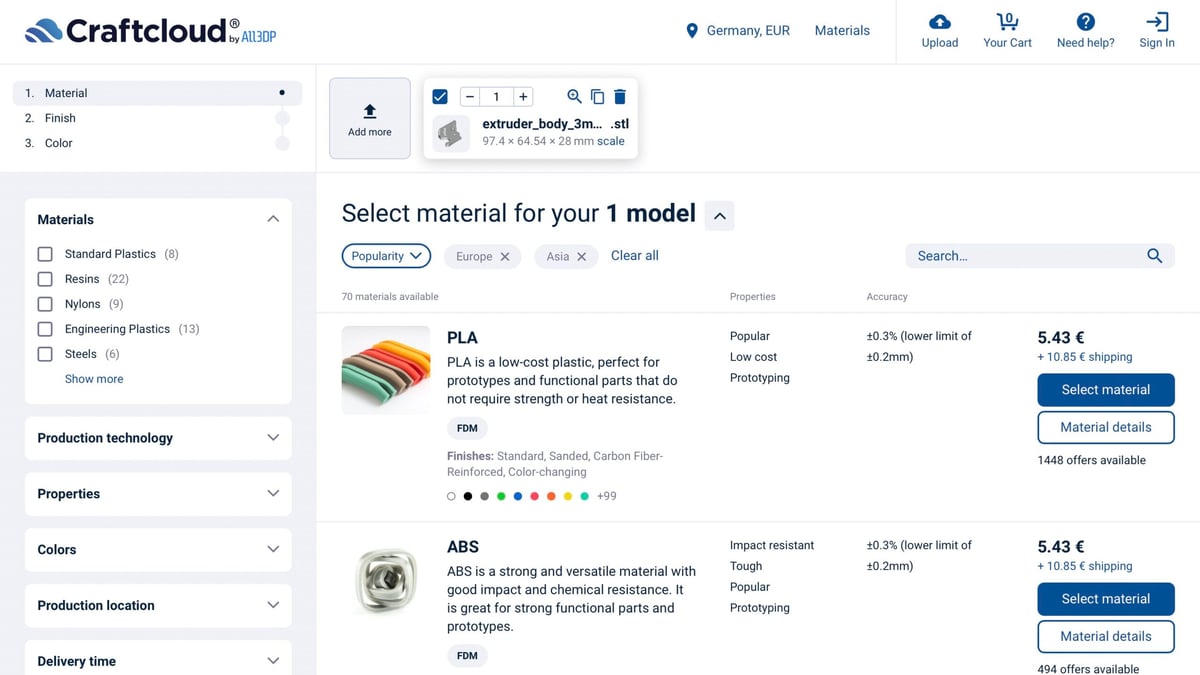Go to step 2 Finish
This screenshot has width=1200, height=675.
(157, 118)
